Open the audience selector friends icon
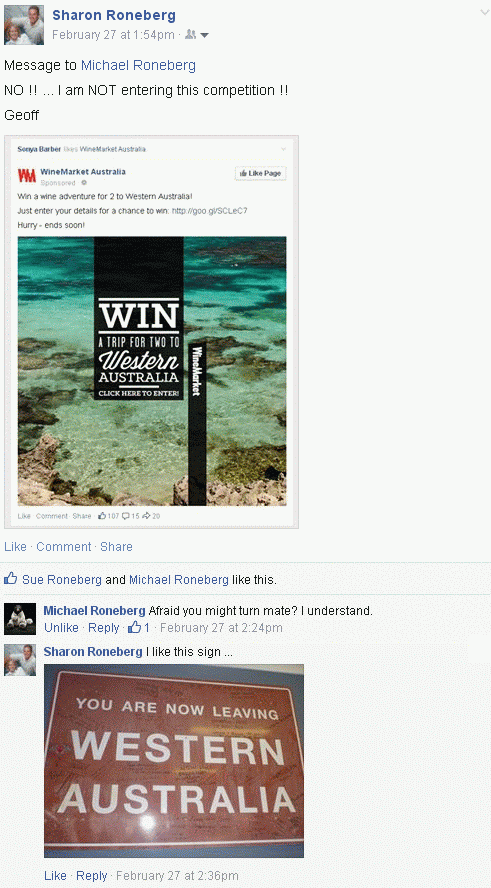The height and width of the screenshot is (888, 491). coord(190,35)
